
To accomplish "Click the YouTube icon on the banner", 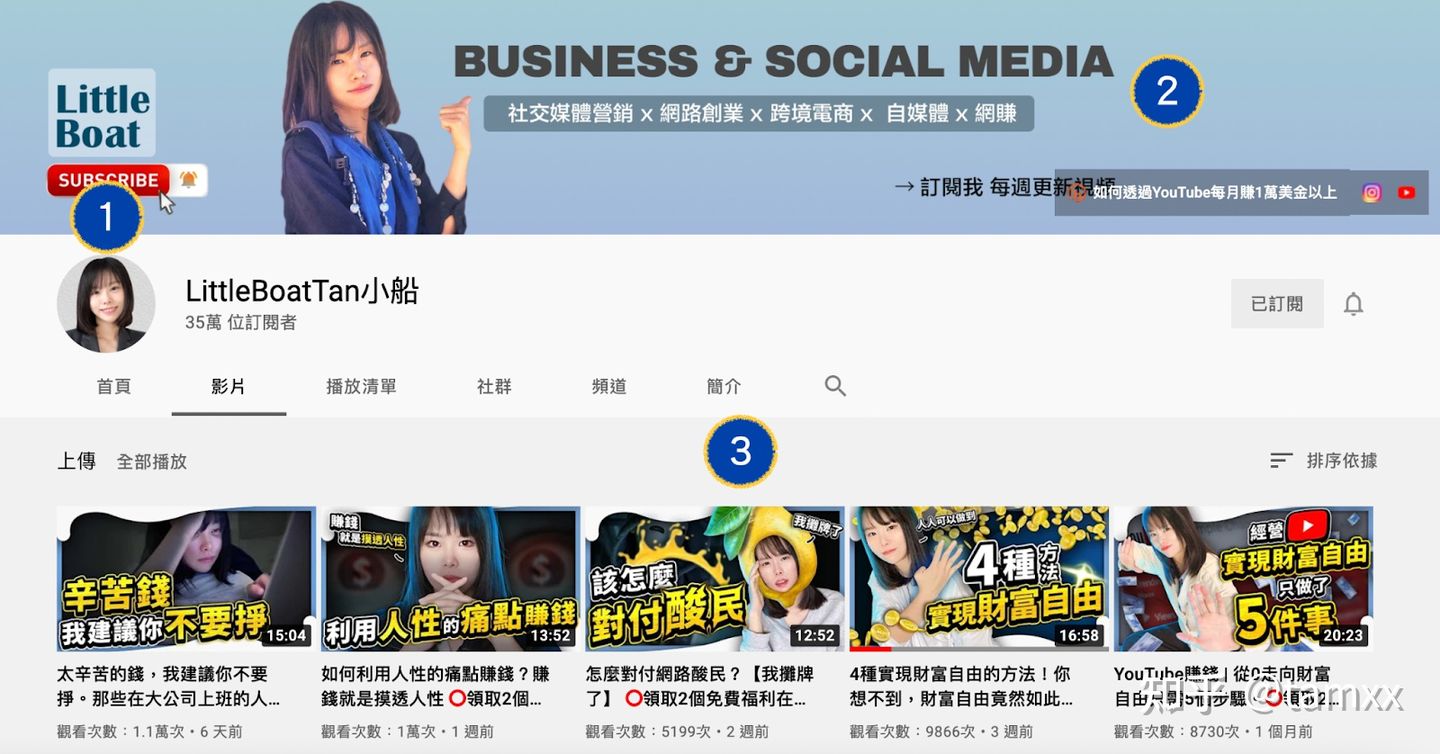I will click(x=1407, y=192).
